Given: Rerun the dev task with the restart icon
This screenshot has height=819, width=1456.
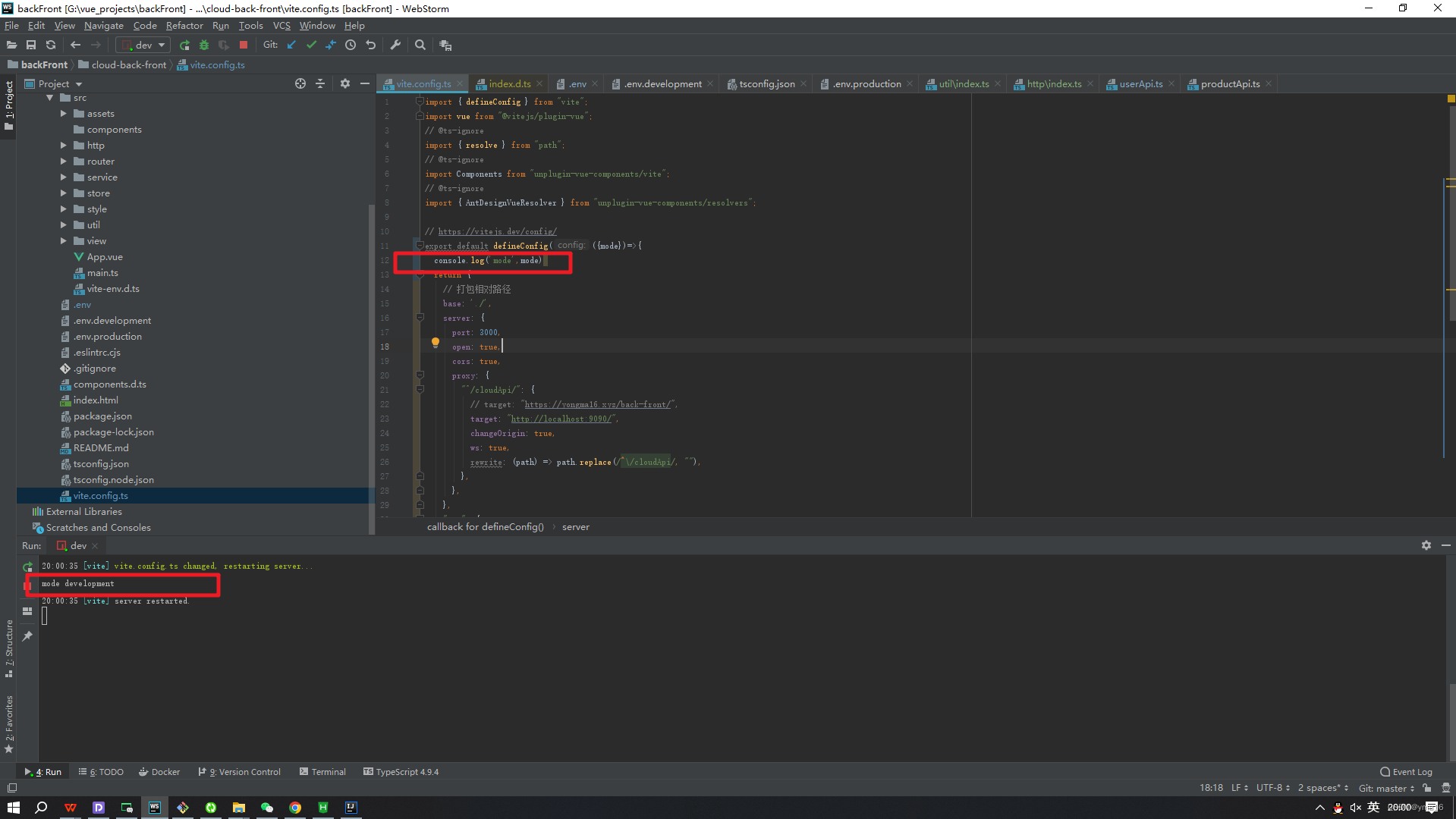Looking at the screenshot, I should tap(27, 566).
